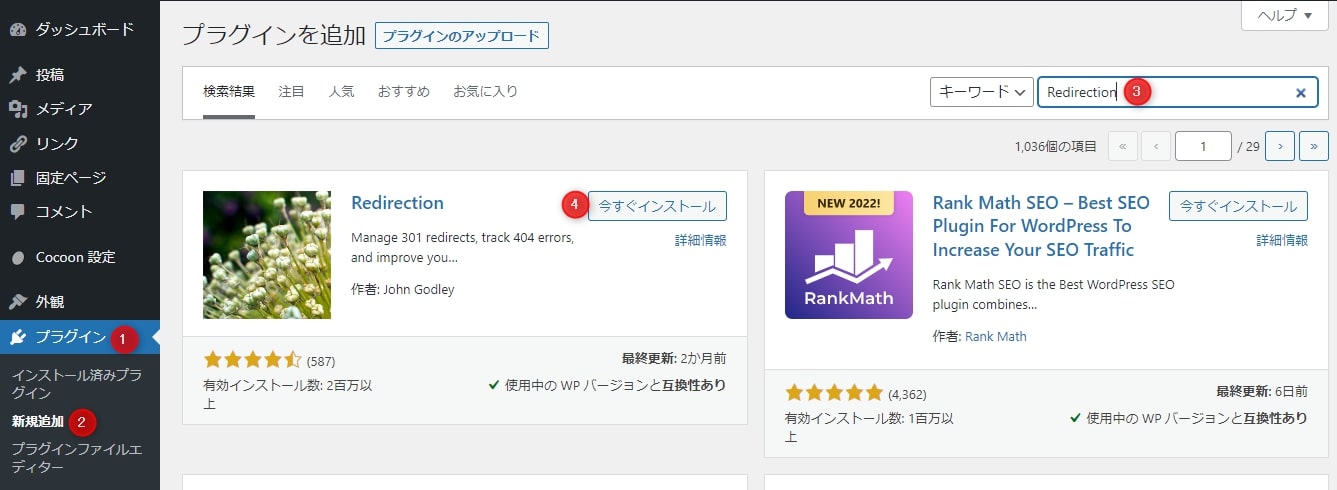Click プラグインを追加 page heading

tap(274, 35)
